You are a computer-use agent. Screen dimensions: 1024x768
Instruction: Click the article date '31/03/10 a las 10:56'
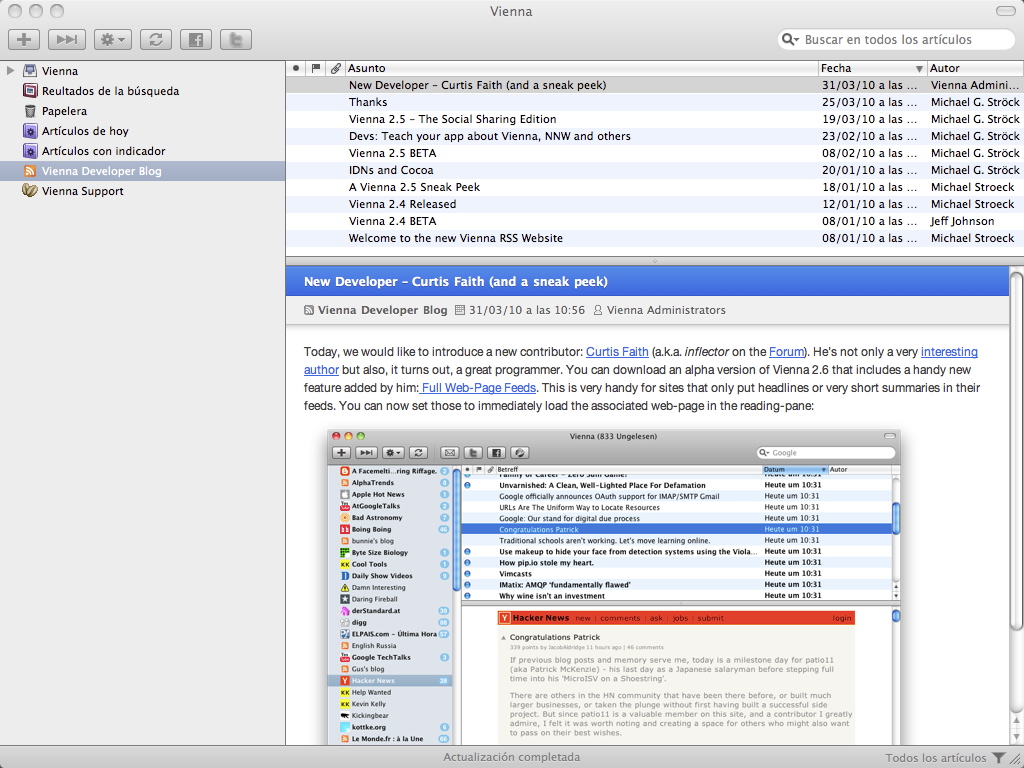click(x=526, y=310)
